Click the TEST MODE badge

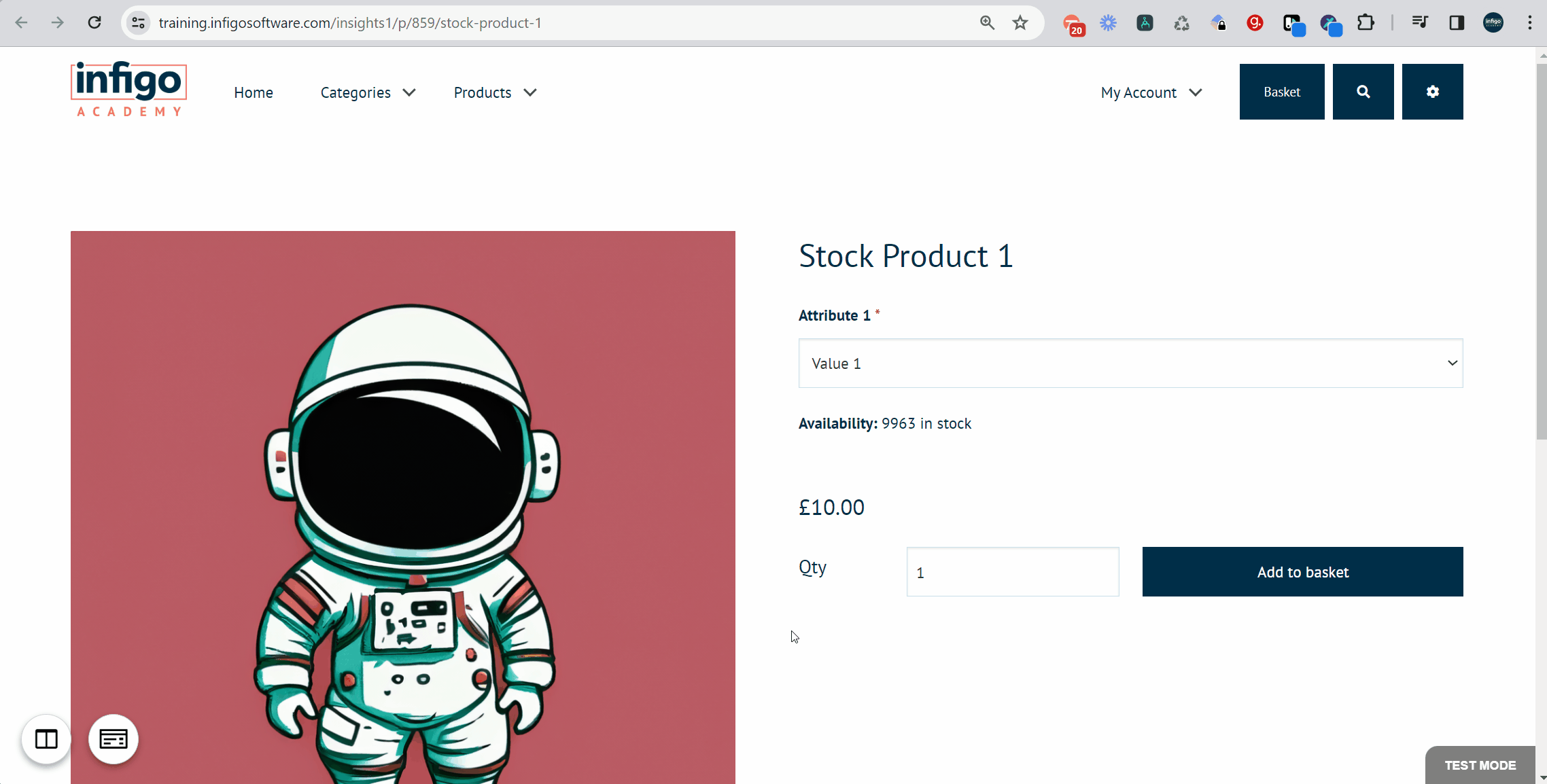pyautogui.click(x=1480, y=765)
